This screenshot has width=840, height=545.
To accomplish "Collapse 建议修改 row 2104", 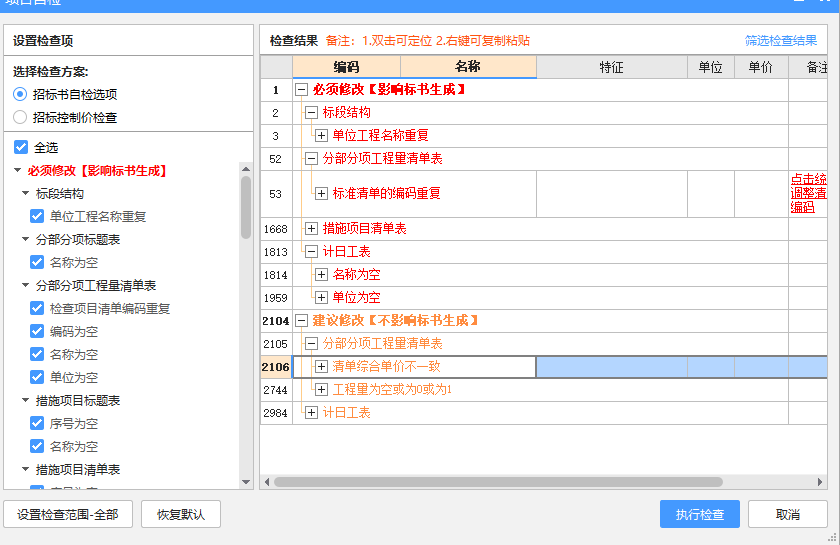I will (x=302, y=321).
